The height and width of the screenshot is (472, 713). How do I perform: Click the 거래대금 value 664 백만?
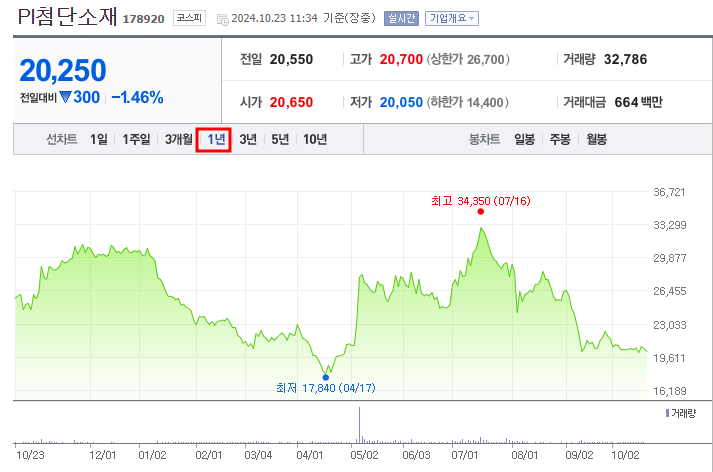coord(638,102)
